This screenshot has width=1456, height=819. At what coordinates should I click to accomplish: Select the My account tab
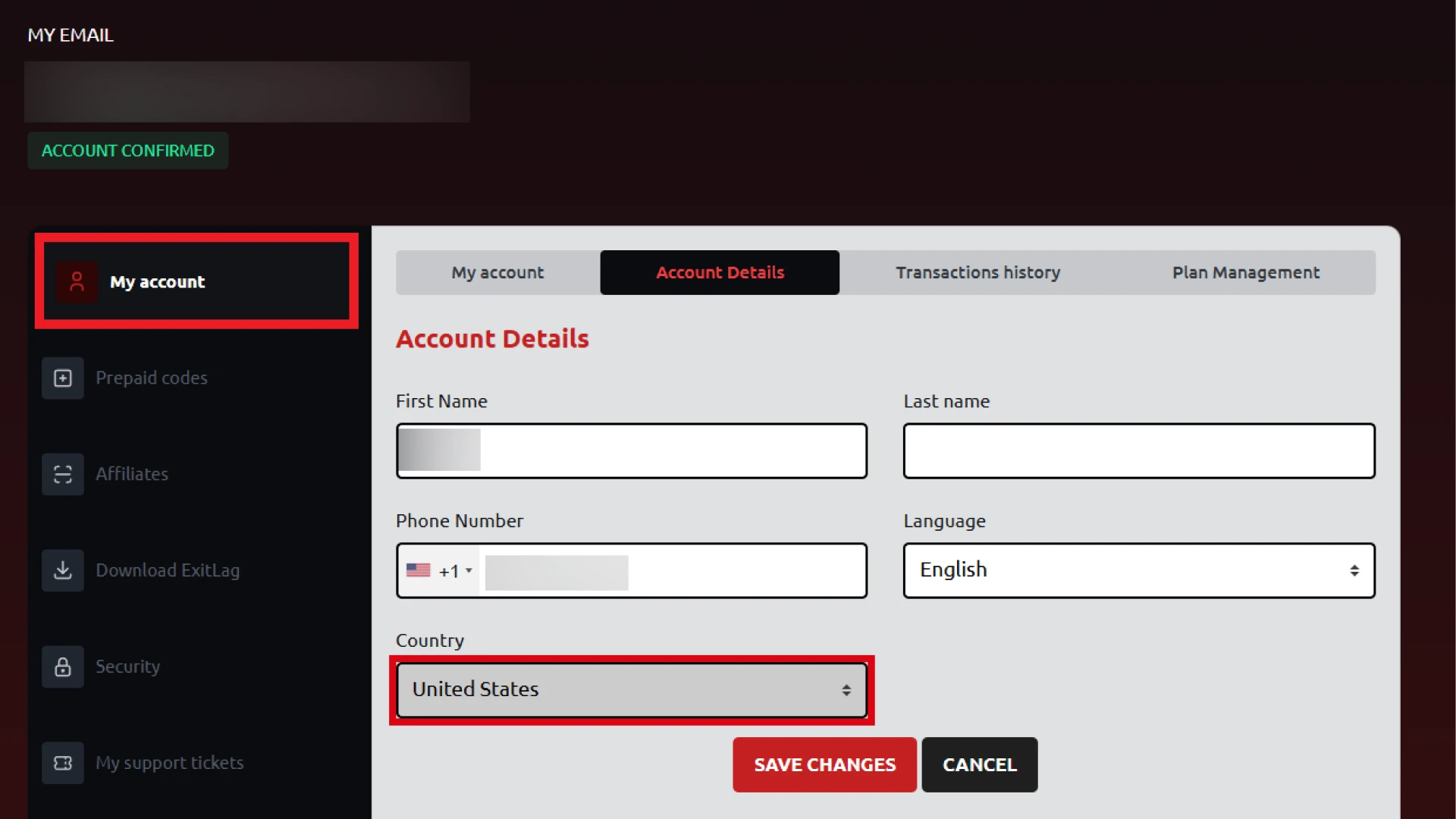click(x=497, y=272)
